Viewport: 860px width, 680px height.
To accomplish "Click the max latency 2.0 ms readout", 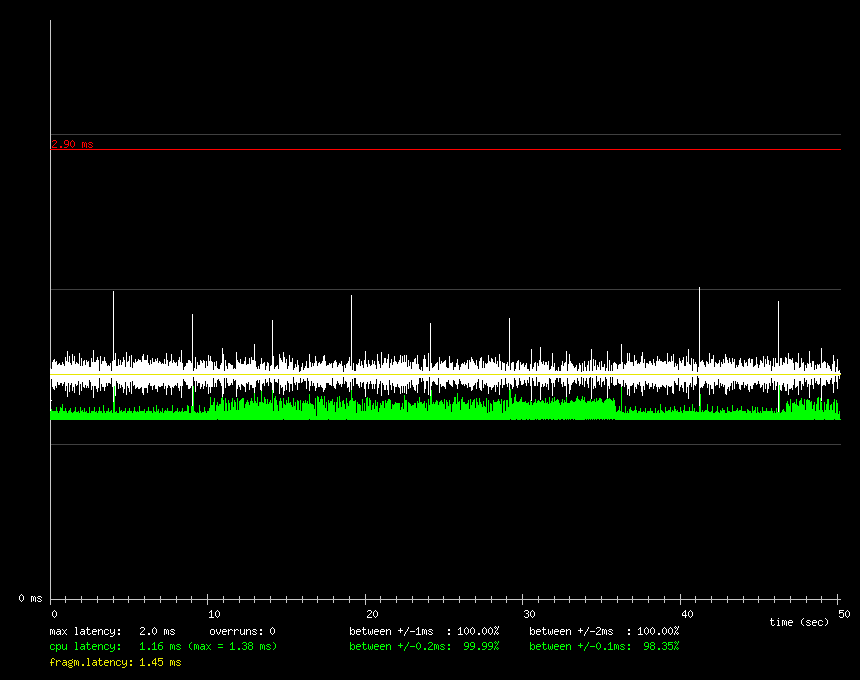I will point(112,631).
